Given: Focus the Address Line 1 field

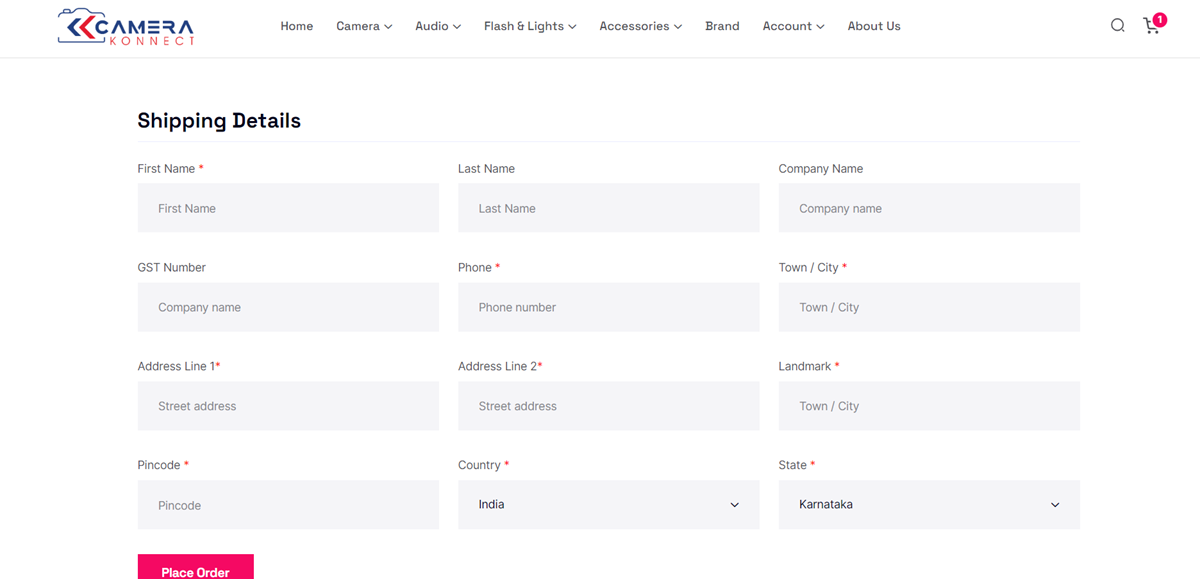Looking at the screenshot, I should click(x=288, y=406).
